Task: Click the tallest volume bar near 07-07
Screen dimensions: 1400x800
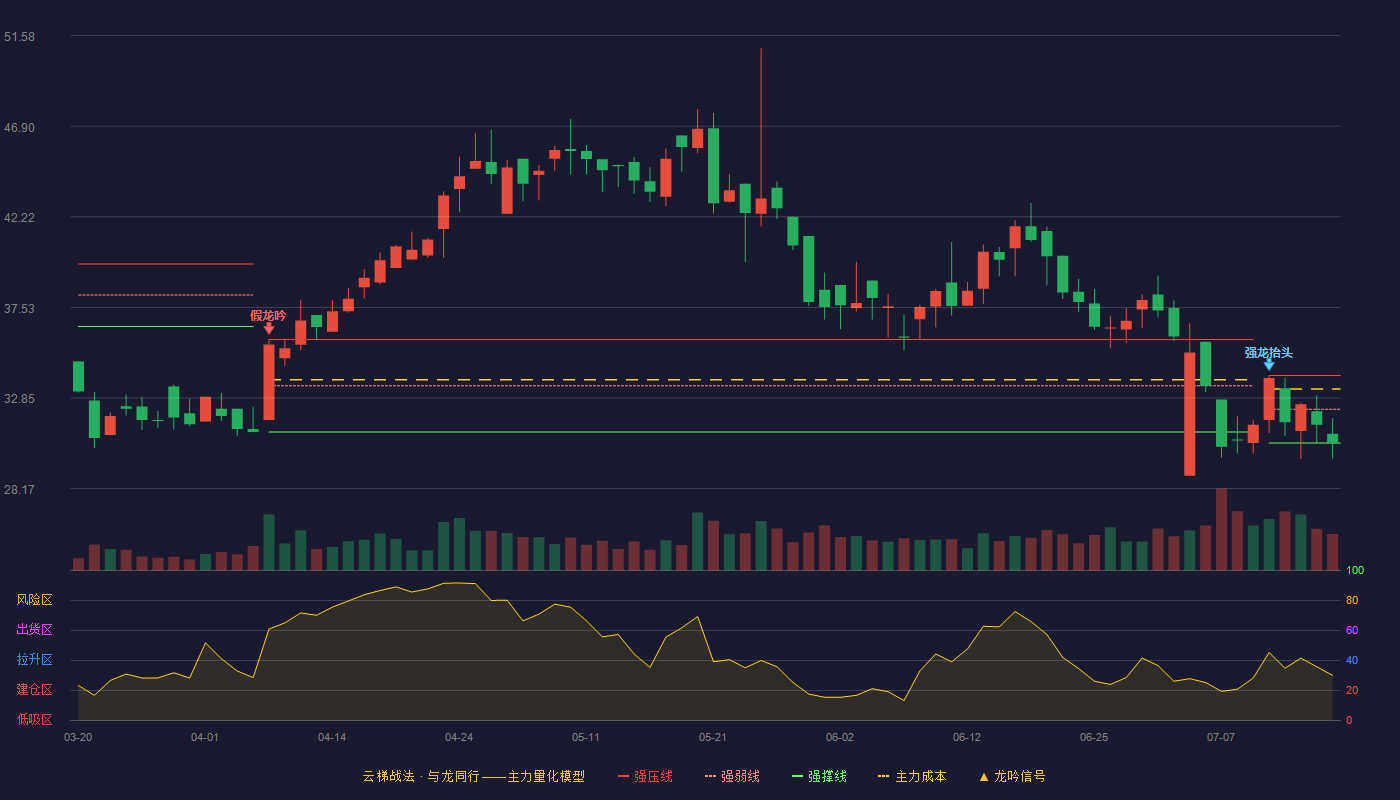Action: coord(1221,529)
